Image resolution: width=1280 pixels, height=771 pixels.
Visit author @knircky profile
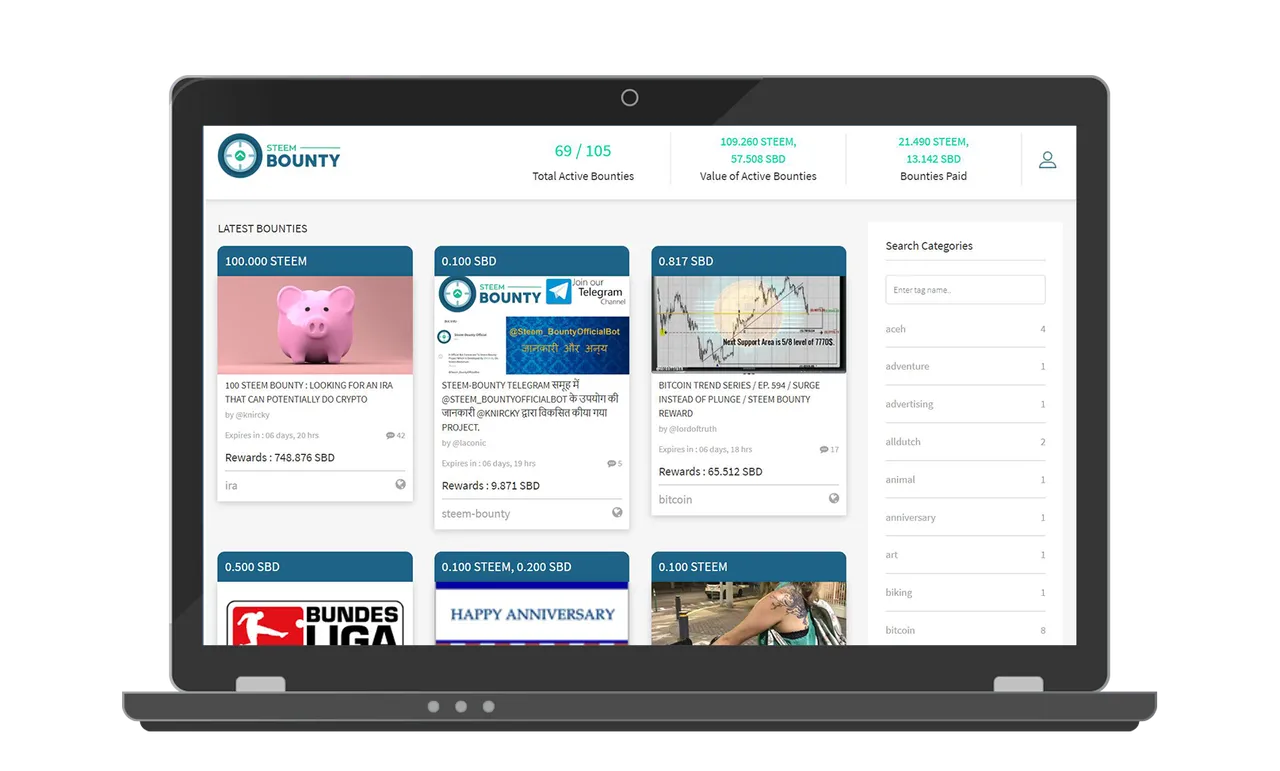[x=252, y=415]
